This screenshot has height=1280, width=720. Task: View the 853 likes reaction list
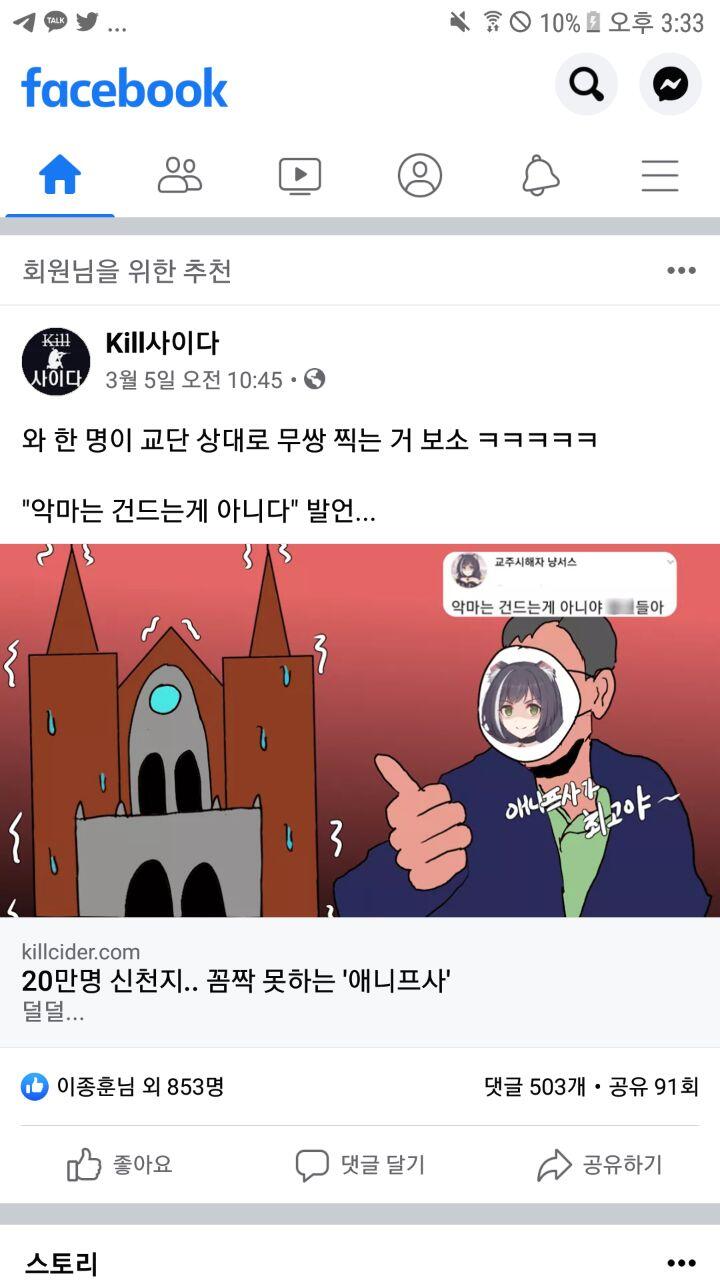(122, 1087)
